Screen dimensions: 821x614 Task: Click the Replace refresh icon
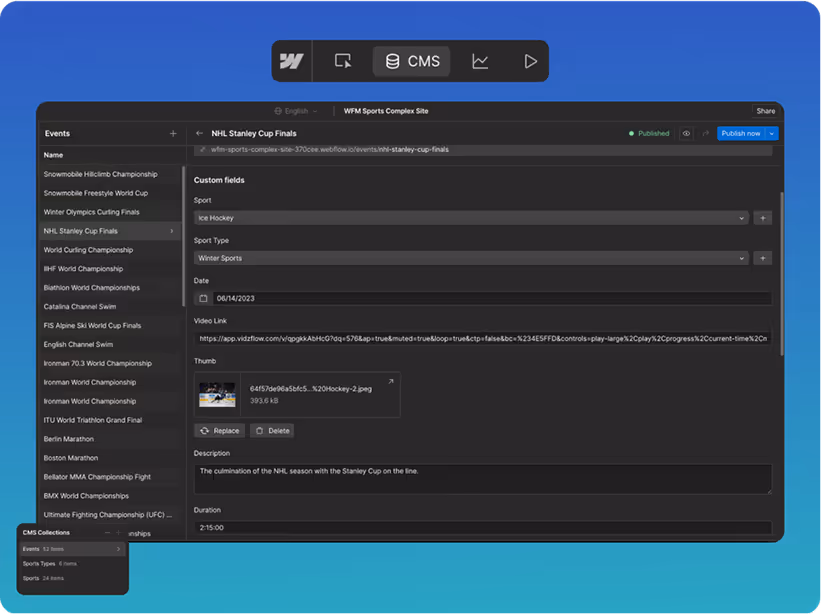tap(204, 431)
